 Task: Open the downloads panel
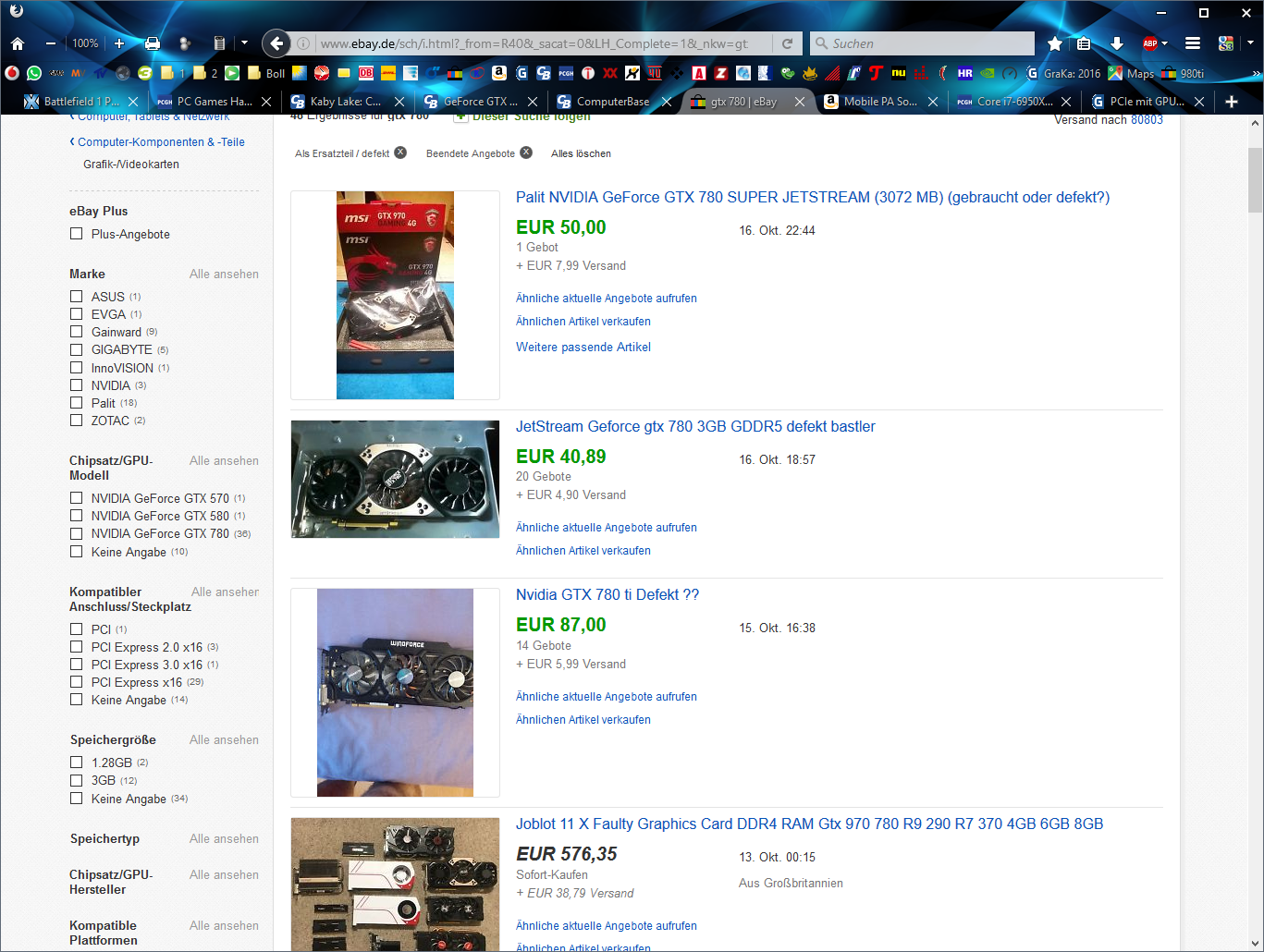point(1117,43)
